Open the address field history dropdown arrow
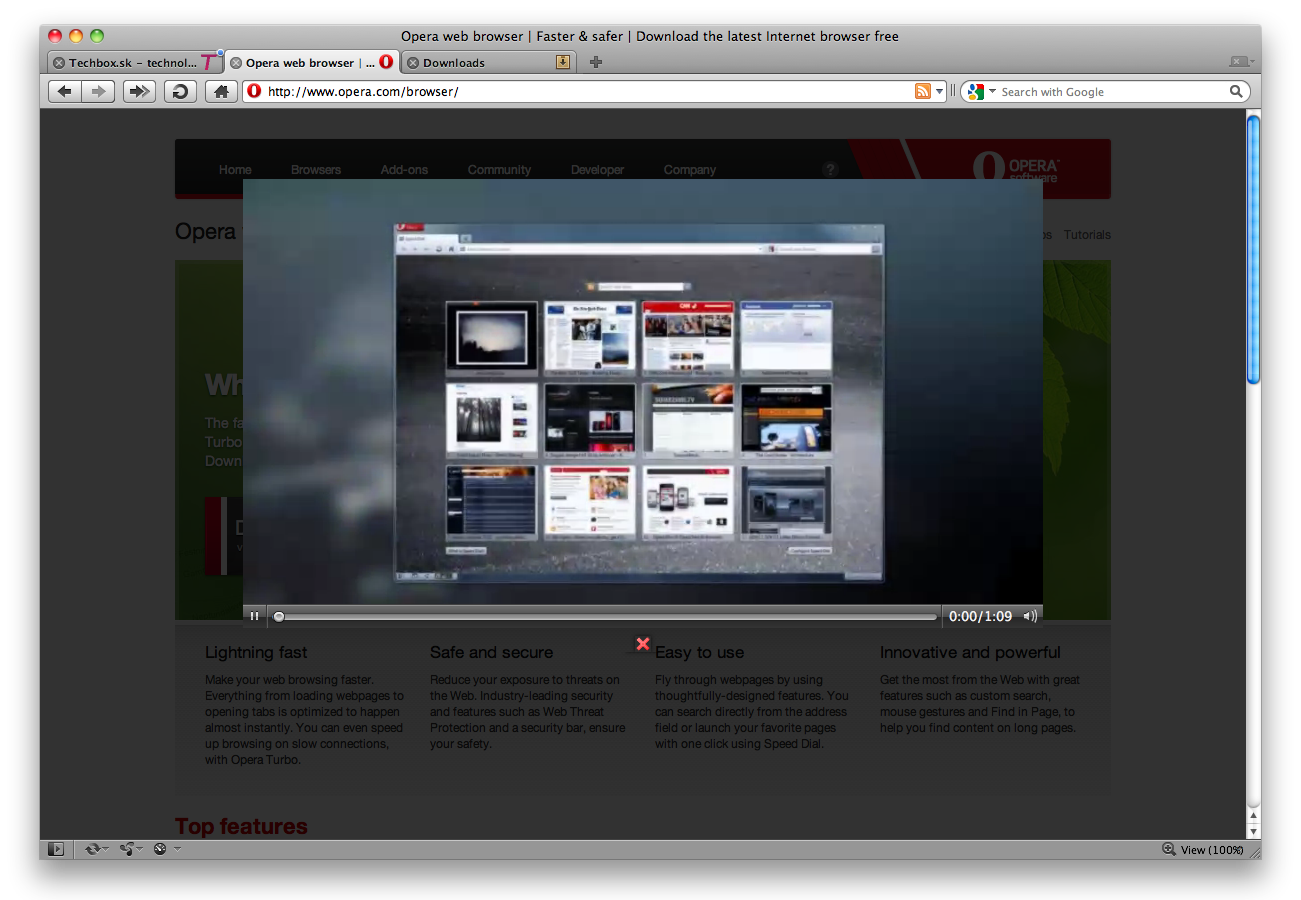Screen dimensions: 1301x900 (939, 92)
